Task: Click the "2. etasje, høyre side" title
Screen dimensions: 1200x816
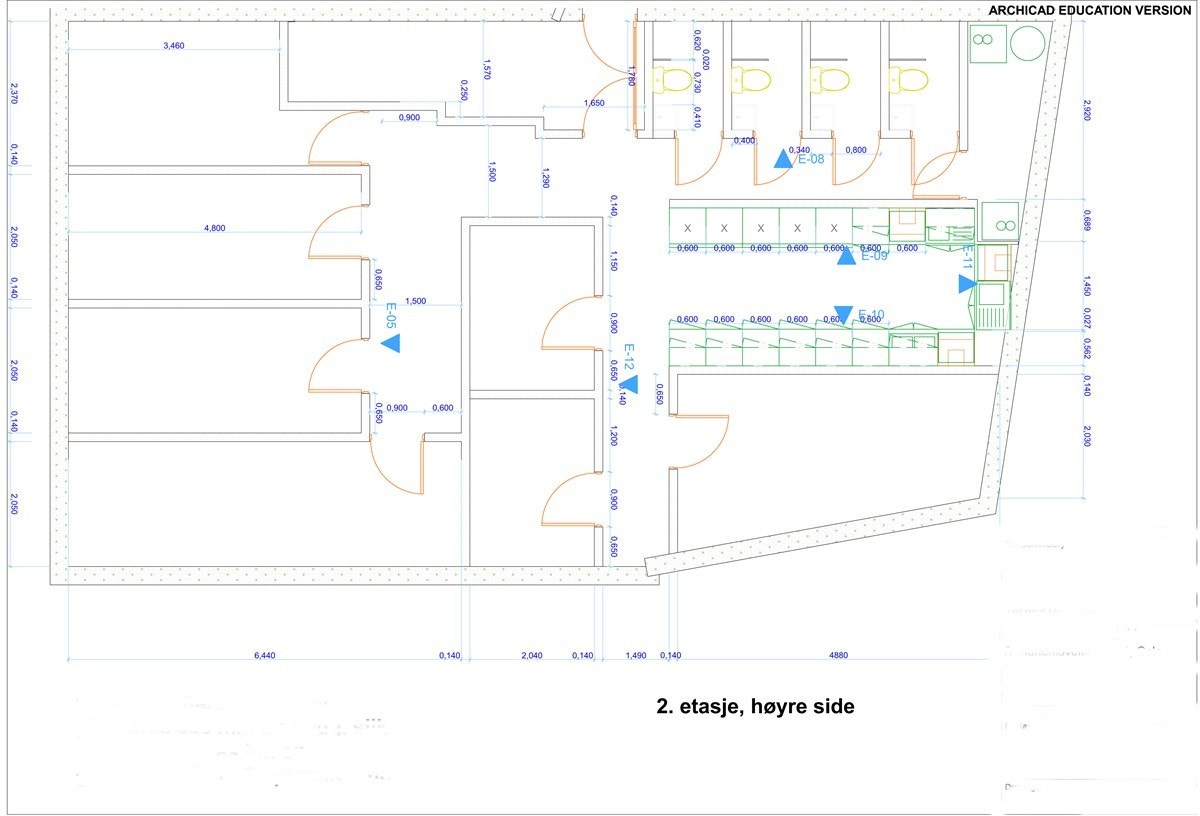Action: pos(755,706)
